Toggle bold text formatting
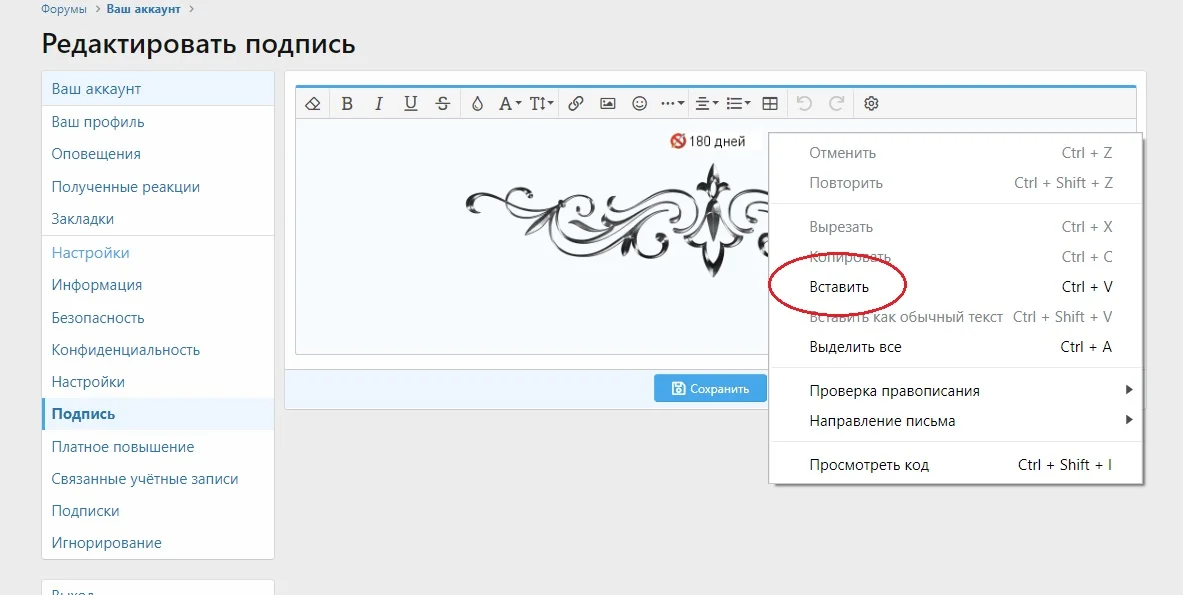1183x595 pixels. pyautogui.click(x=347, y=103)
